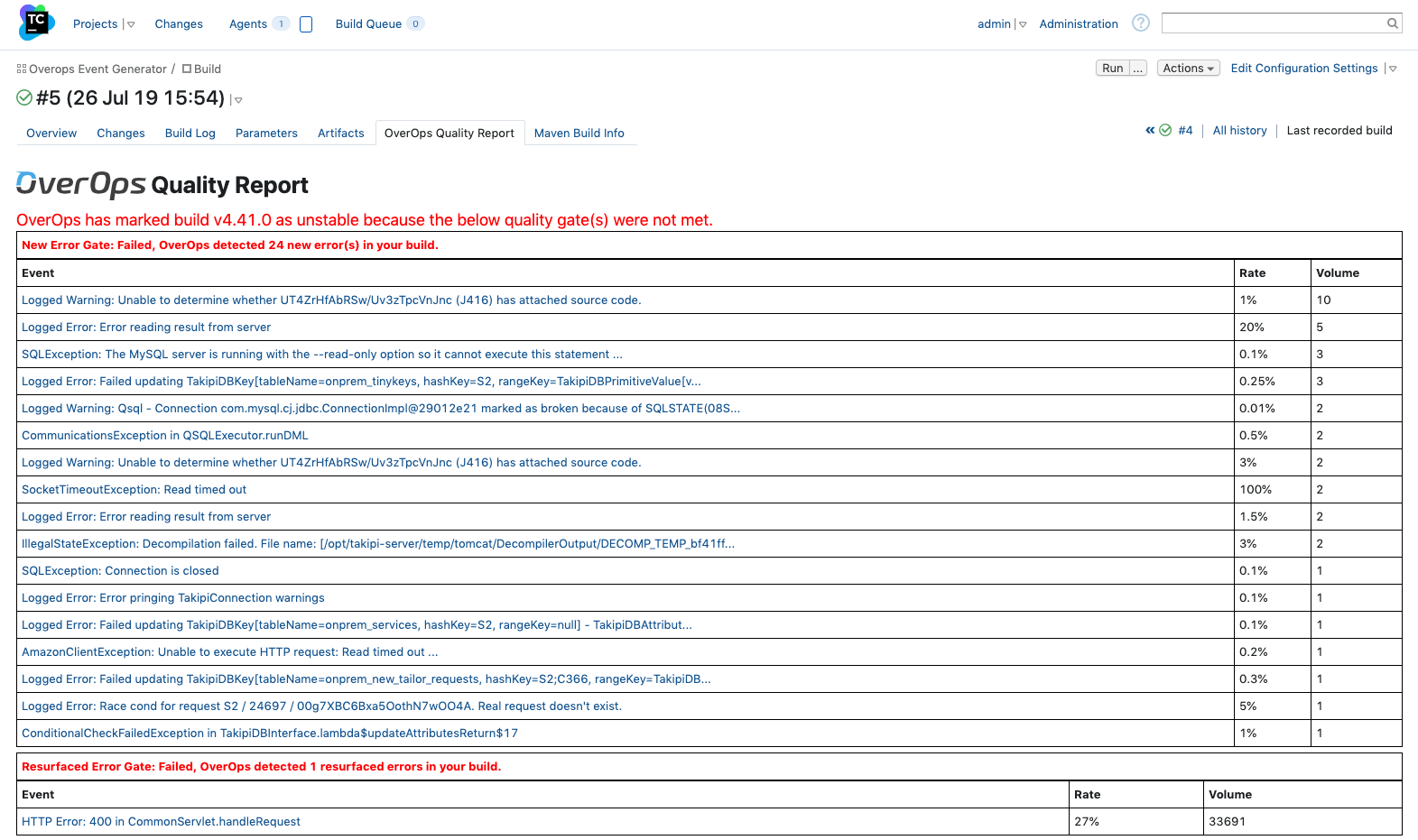Open AmazonClientException HTTP request event
The height and width of the screenshot is (840, 1418).
(x=230, y=651)
